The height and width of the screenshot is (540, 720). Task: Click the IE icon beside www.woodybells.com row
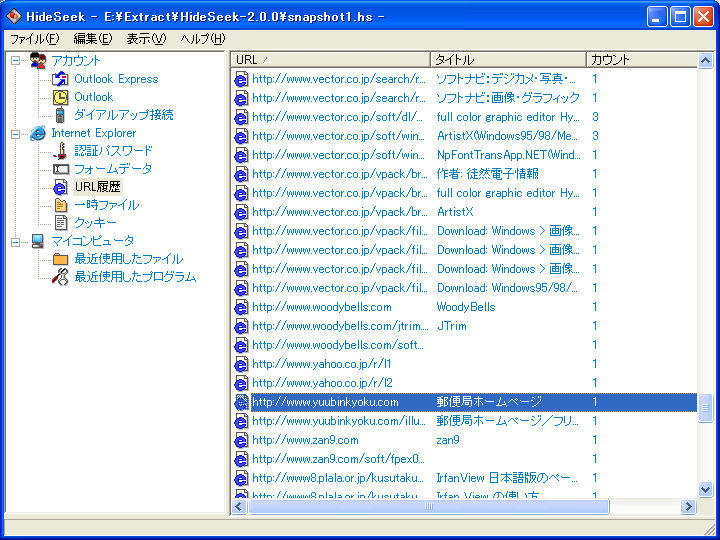[242, 307]
